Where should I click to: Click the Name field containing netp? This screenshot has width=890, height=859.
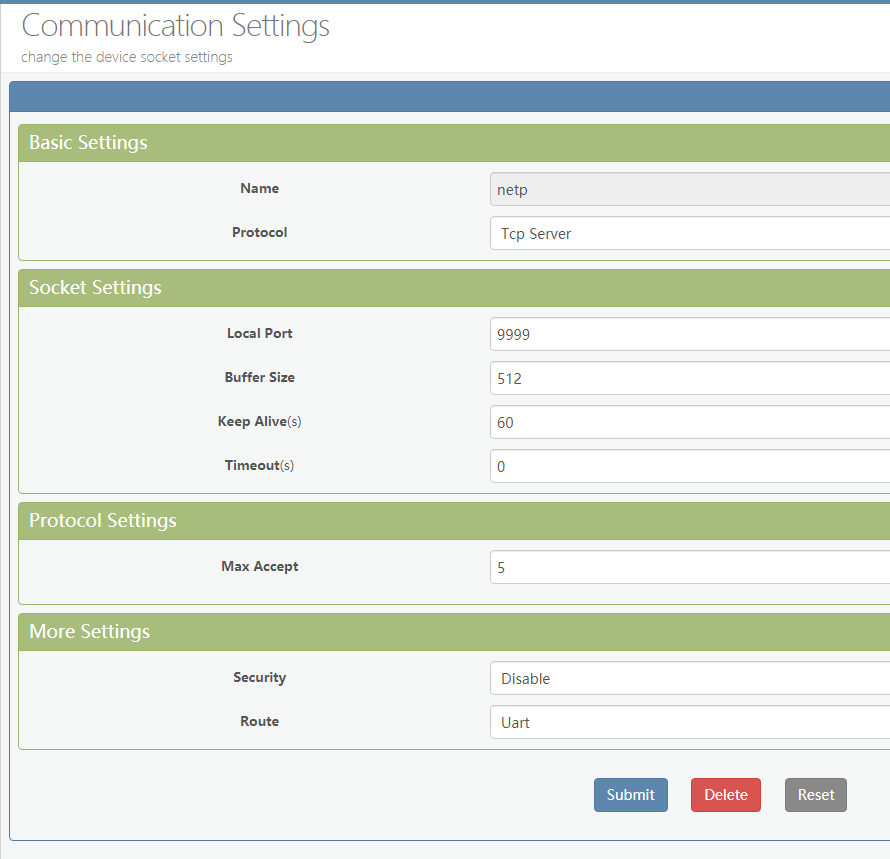coord(689,189)
